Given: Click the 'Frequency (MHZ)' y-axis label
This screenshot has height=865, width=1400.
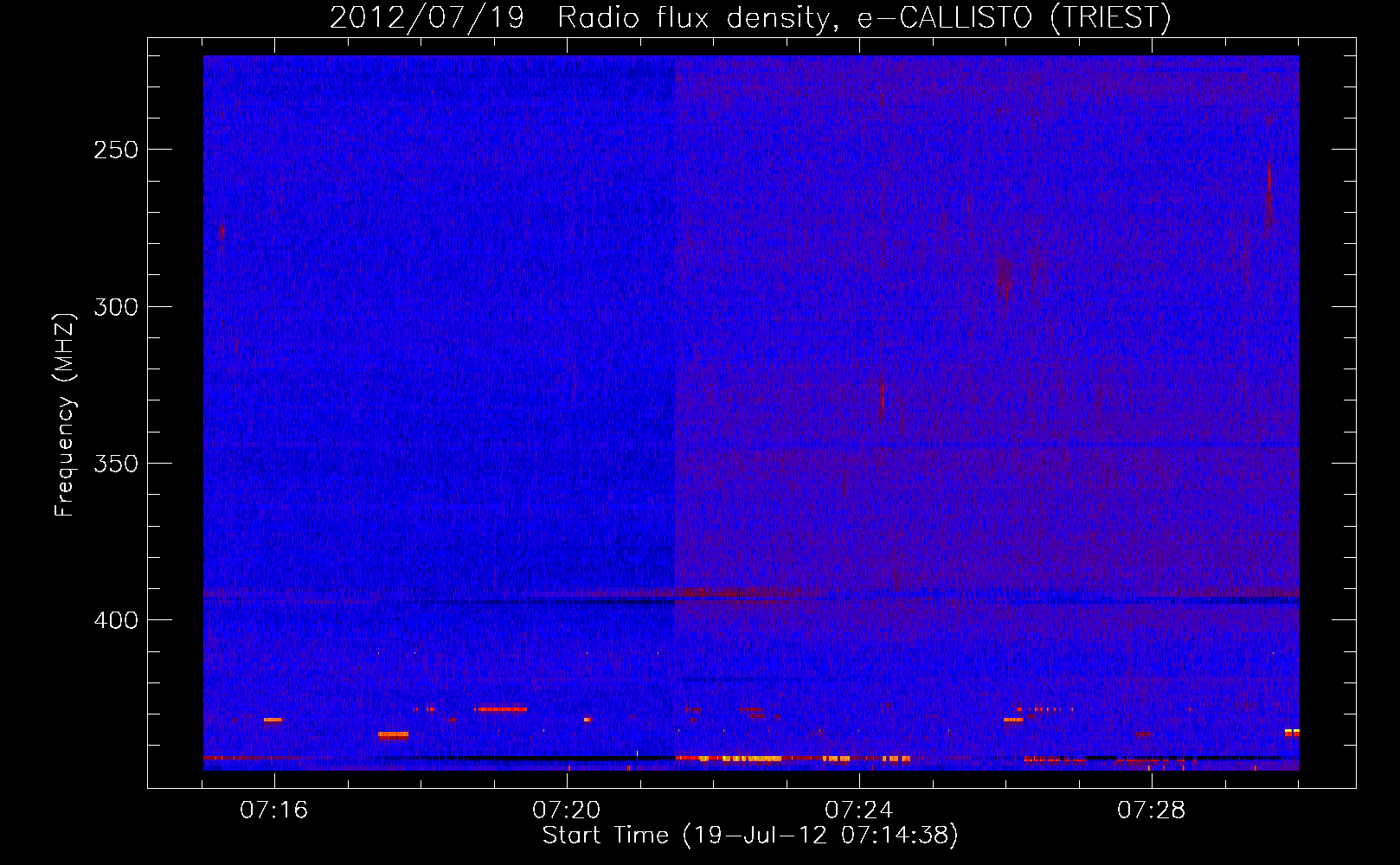Looking at the screenshot, I should point(65,415).
